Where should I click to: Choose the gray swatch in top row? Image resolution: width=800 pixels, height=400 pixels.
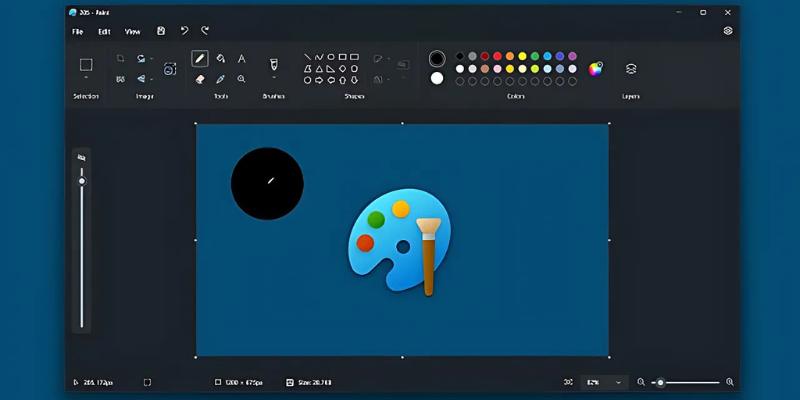(472, 56)
